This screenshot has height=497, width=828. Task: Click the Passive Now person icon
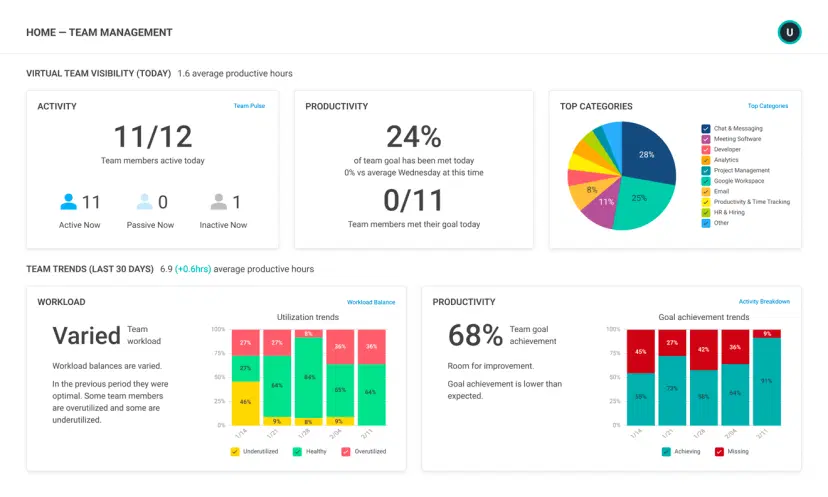[x=145, y=202]
